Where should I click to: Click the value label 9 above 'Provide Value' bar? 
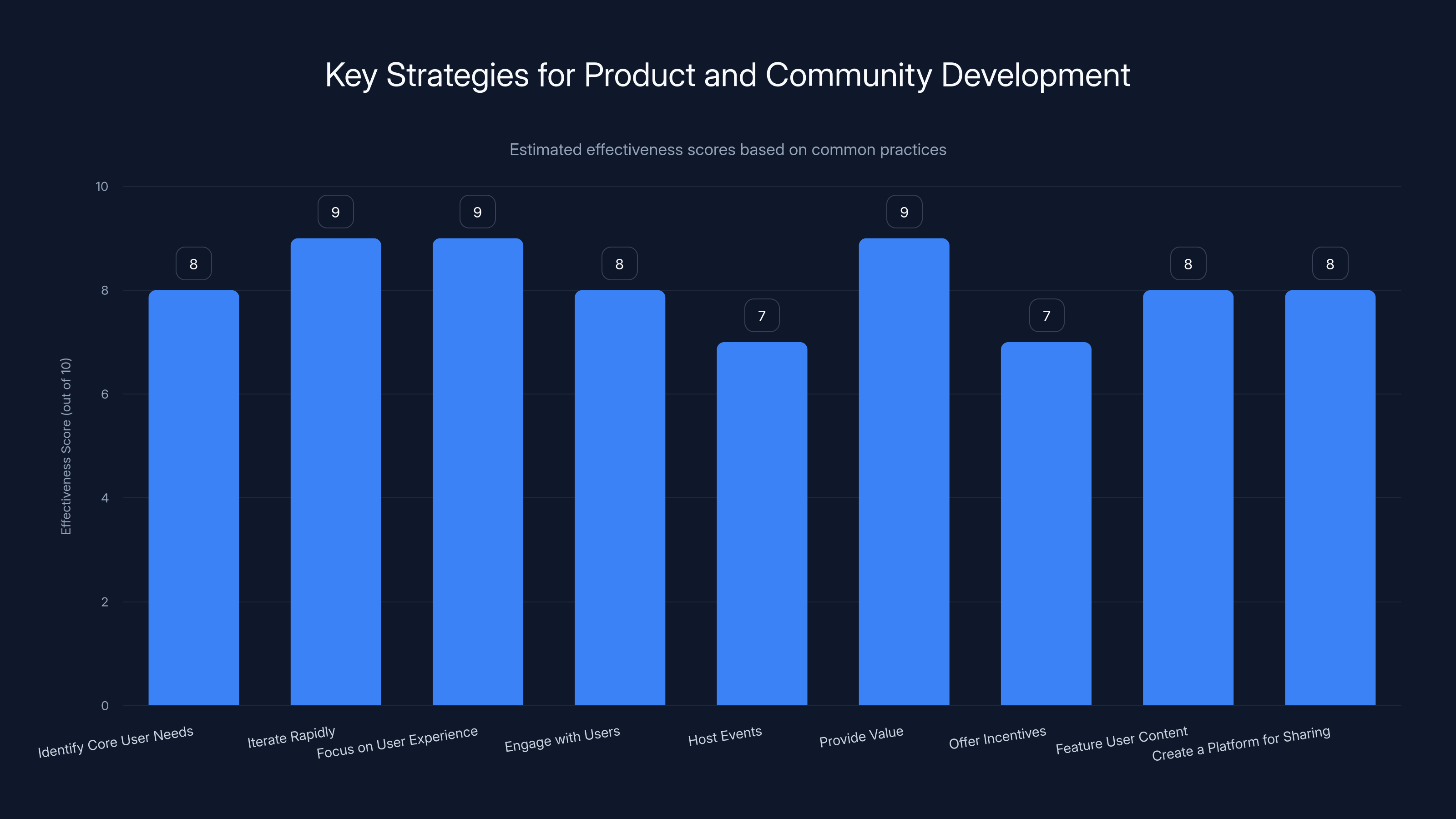[x=905, y=212]
